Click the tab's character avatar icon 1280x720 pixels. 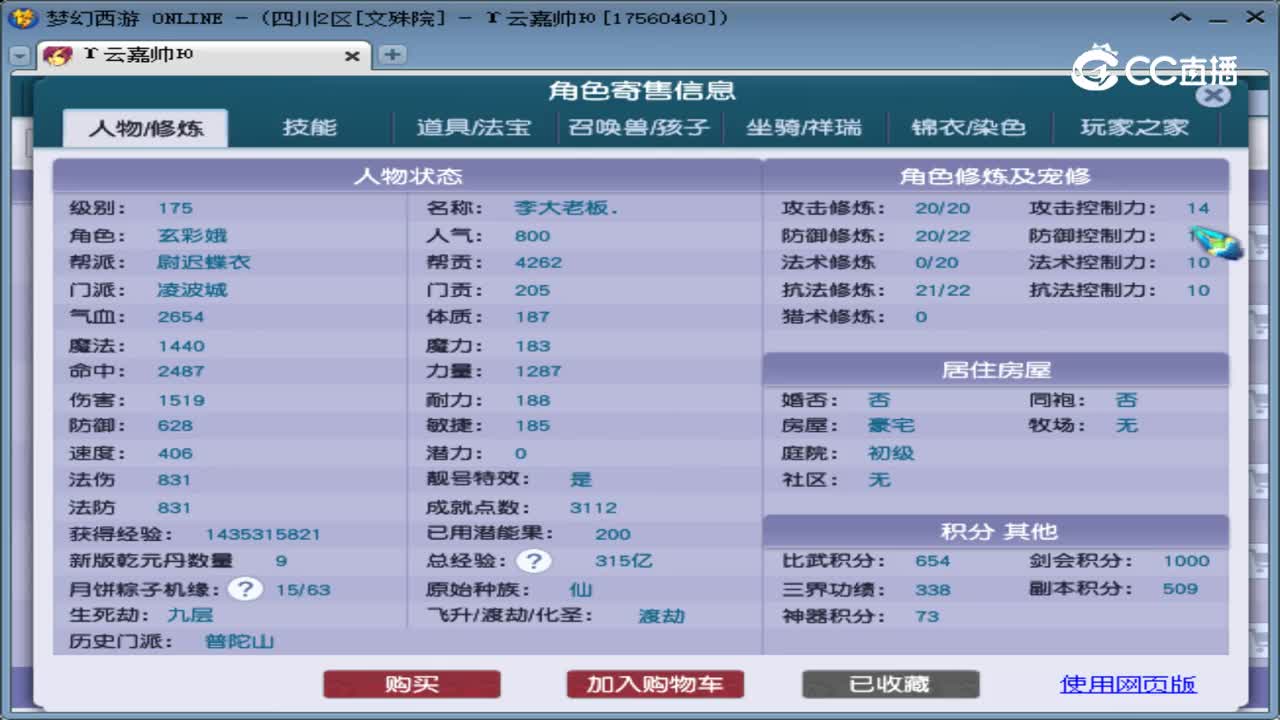click(58, 56)
